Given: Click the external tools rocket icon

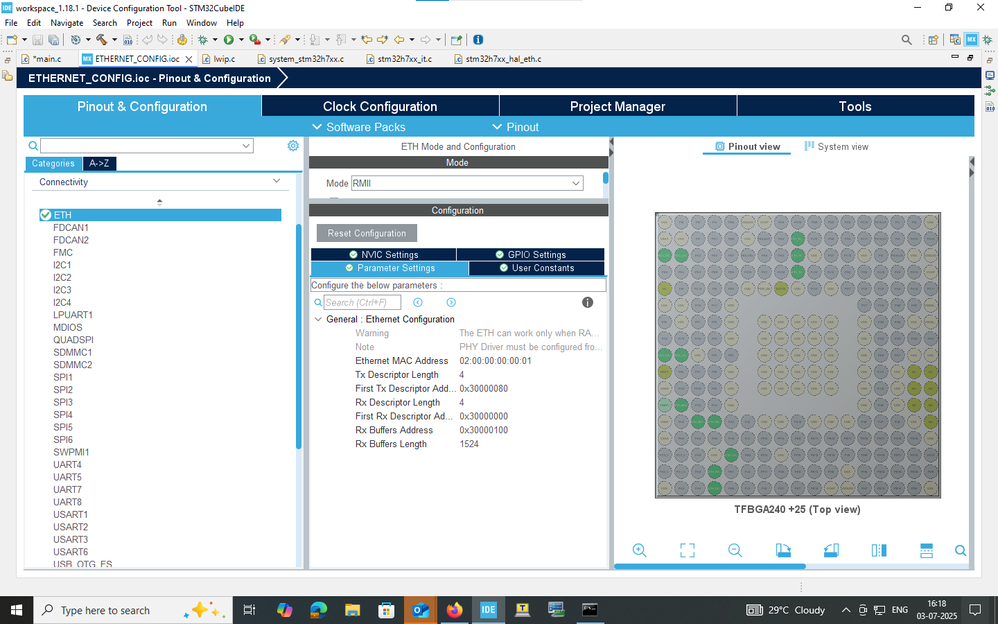Looking at the screenshot, I should (x=285, y=39).
